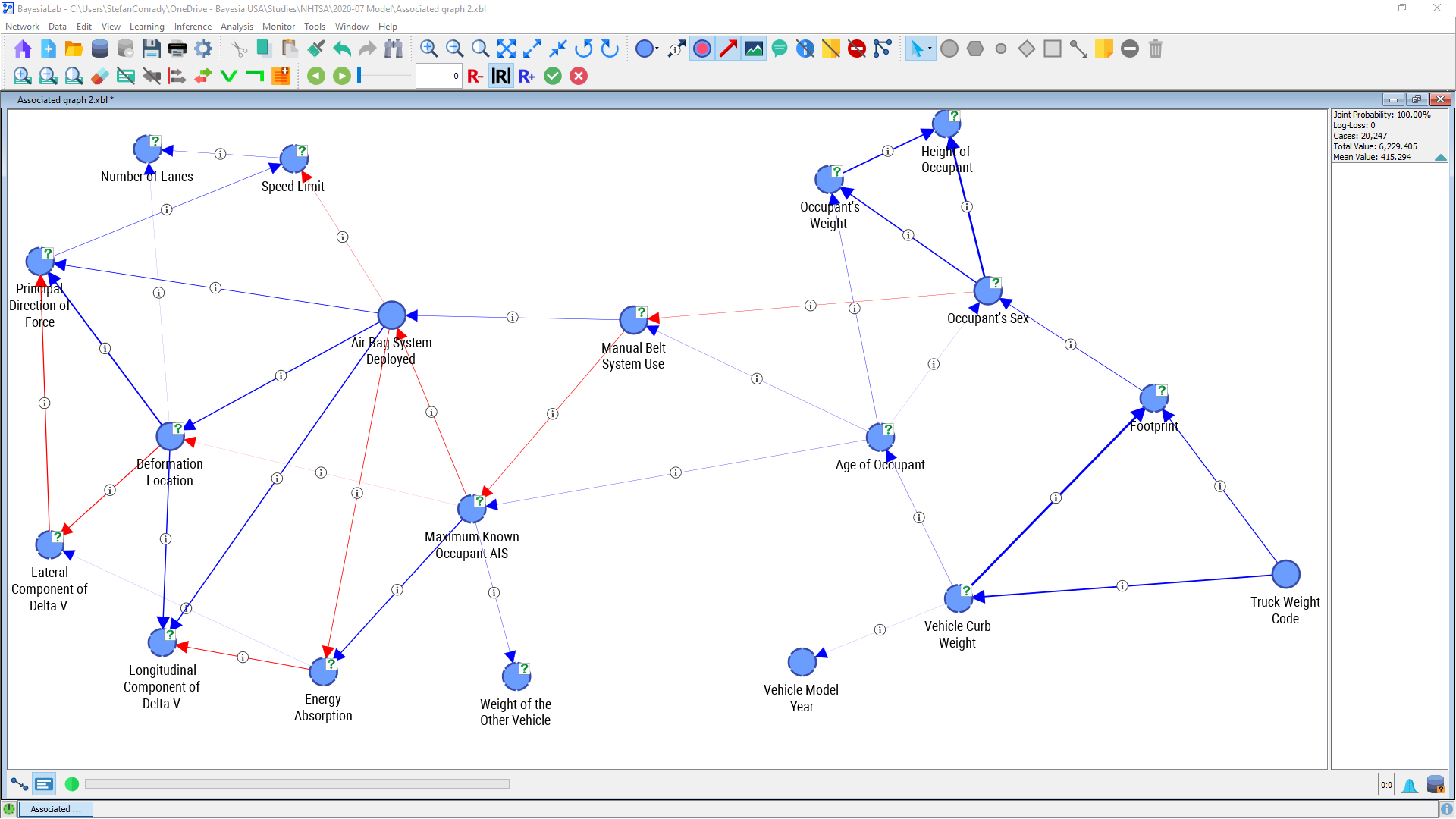Click the green checkmark accept button
The height and width of the screenshot is (819, 1456).
[x=553, y=76]
